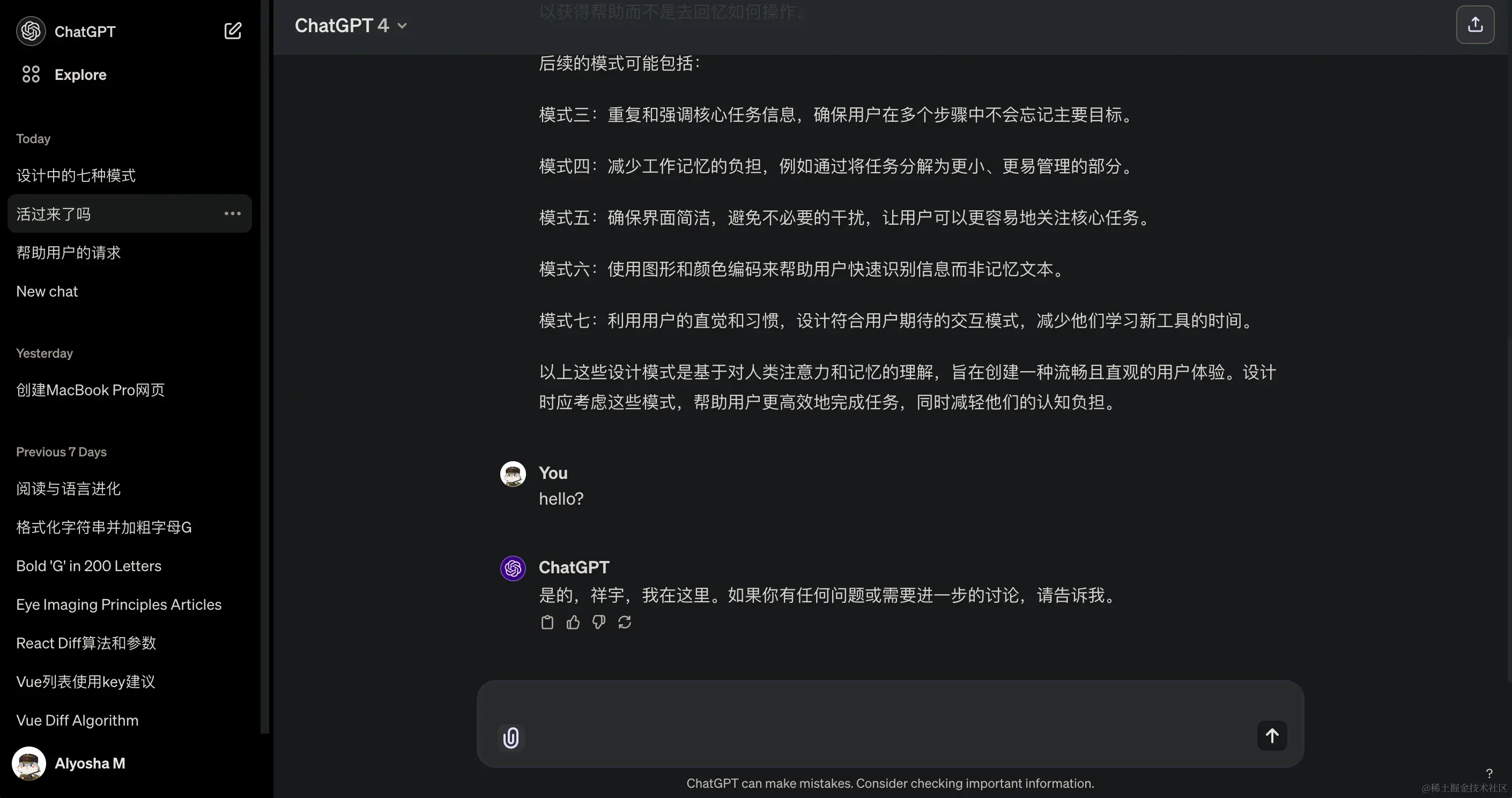The width and height of the screenshot is (1512, 798).
Task: Open the Bold 'G' in 200 Letters chat
Action: coord(88,566)
